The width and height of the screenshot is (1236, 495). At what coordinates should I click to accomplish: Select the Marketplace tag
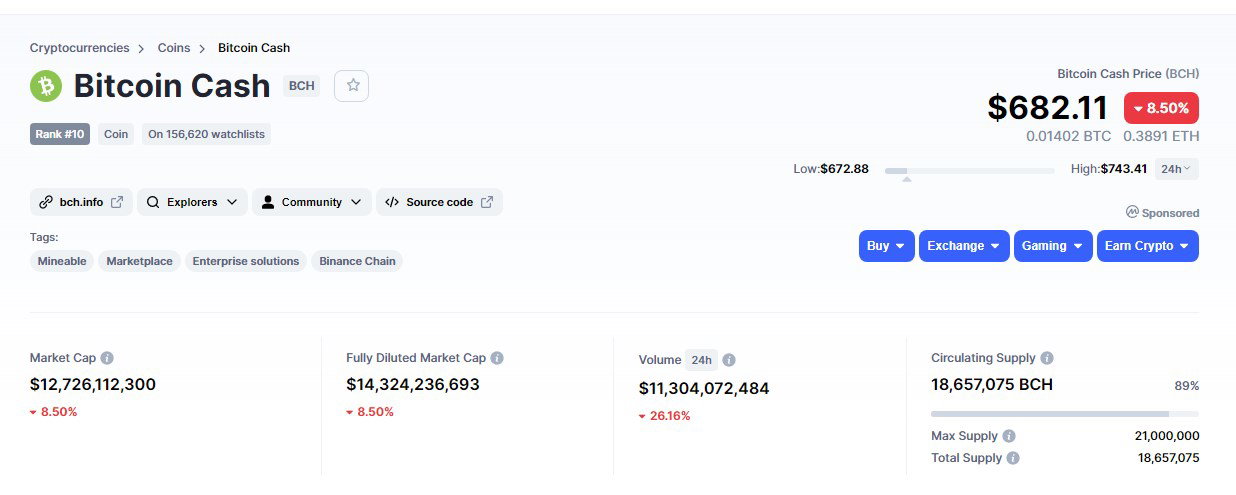point(139,261)
